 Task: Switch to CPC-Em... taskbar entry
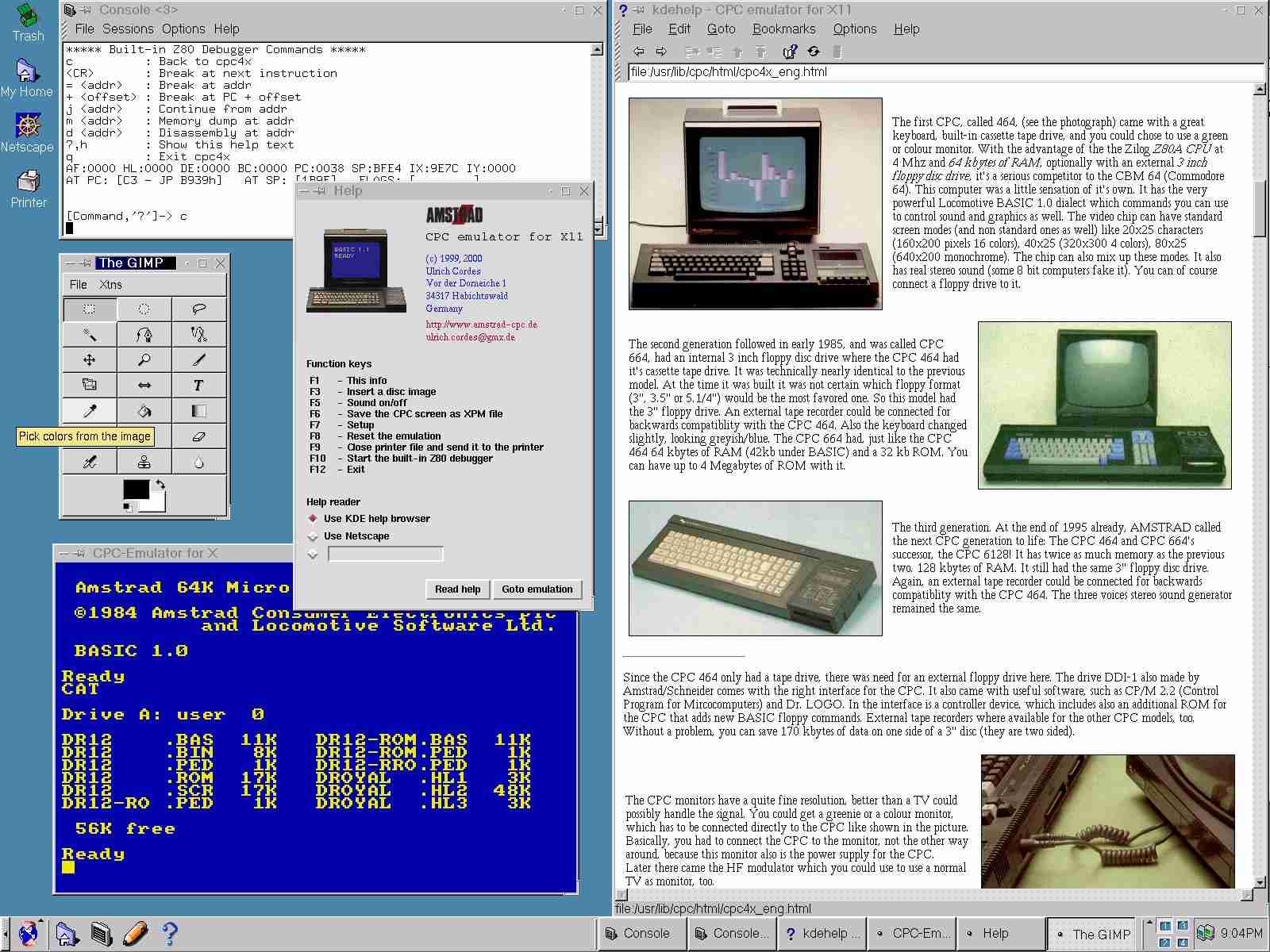pyautogui.click(x=912, y=934)
